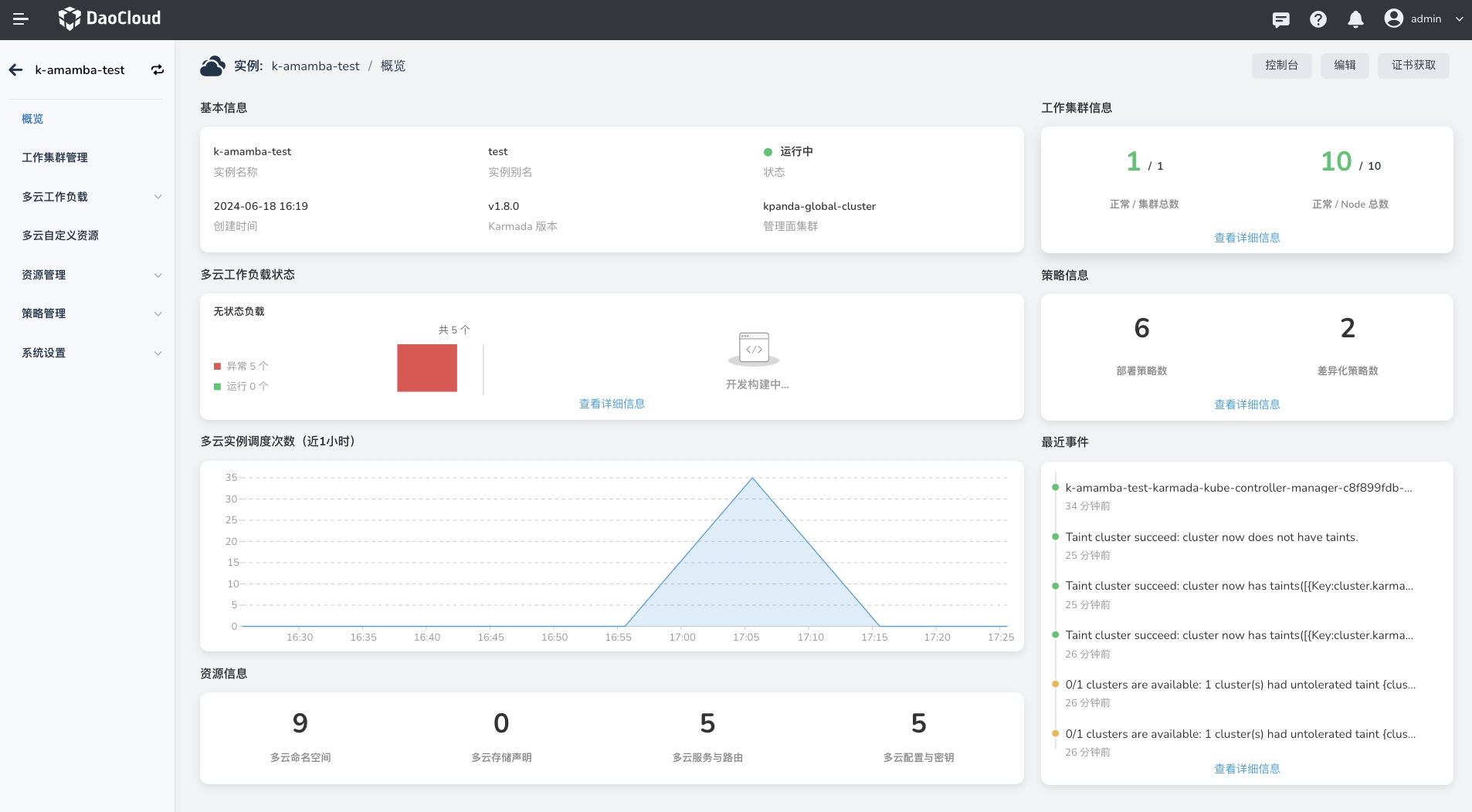This screenshot has height=812, width=1472.
Task: Open the notifications bell
Action: (1355, 19)
